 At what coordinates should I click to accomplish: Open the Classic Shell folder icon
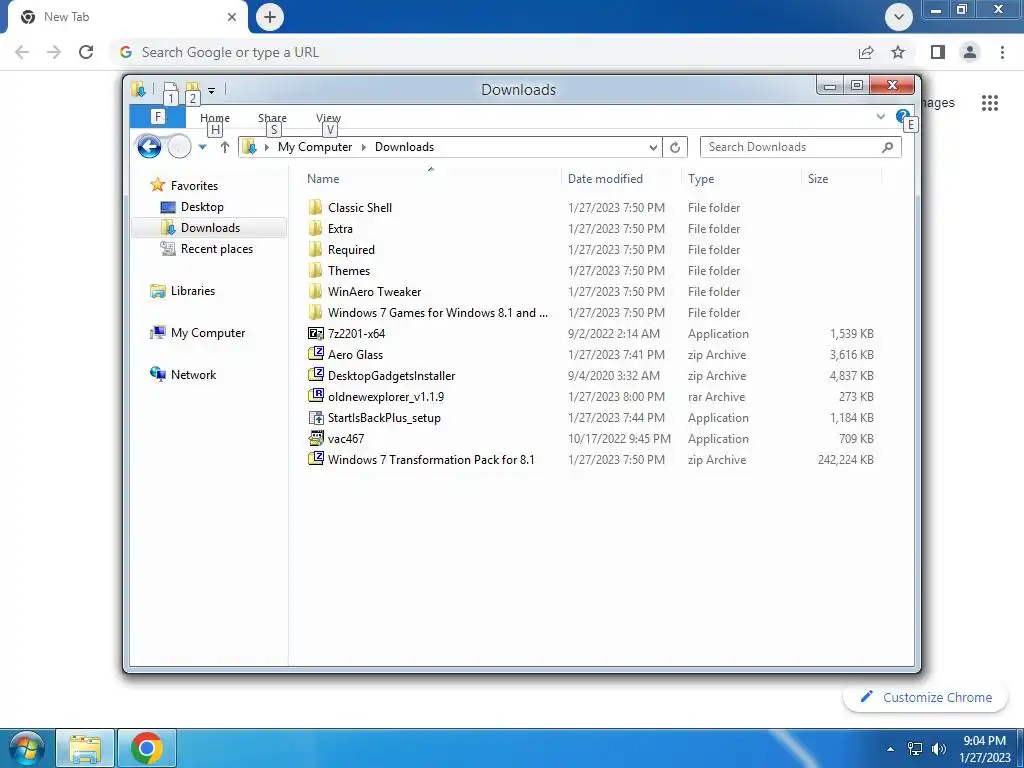315,208
